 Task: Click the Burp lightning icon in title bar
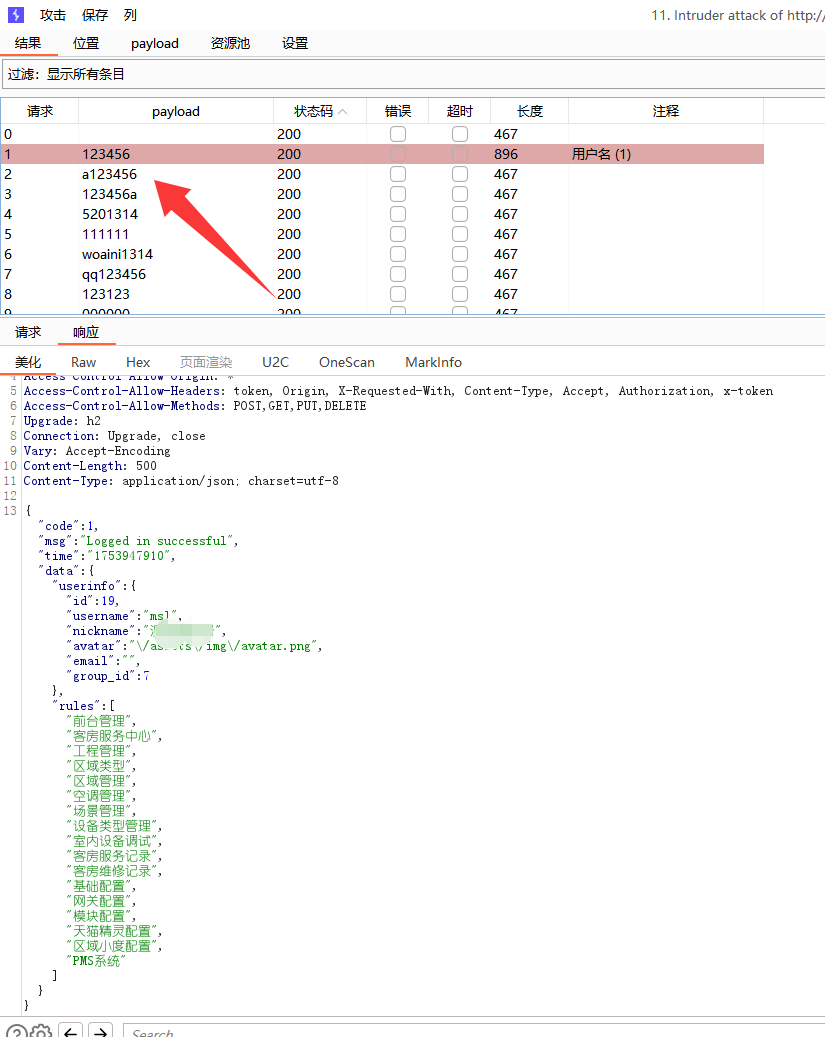(15, 15)
